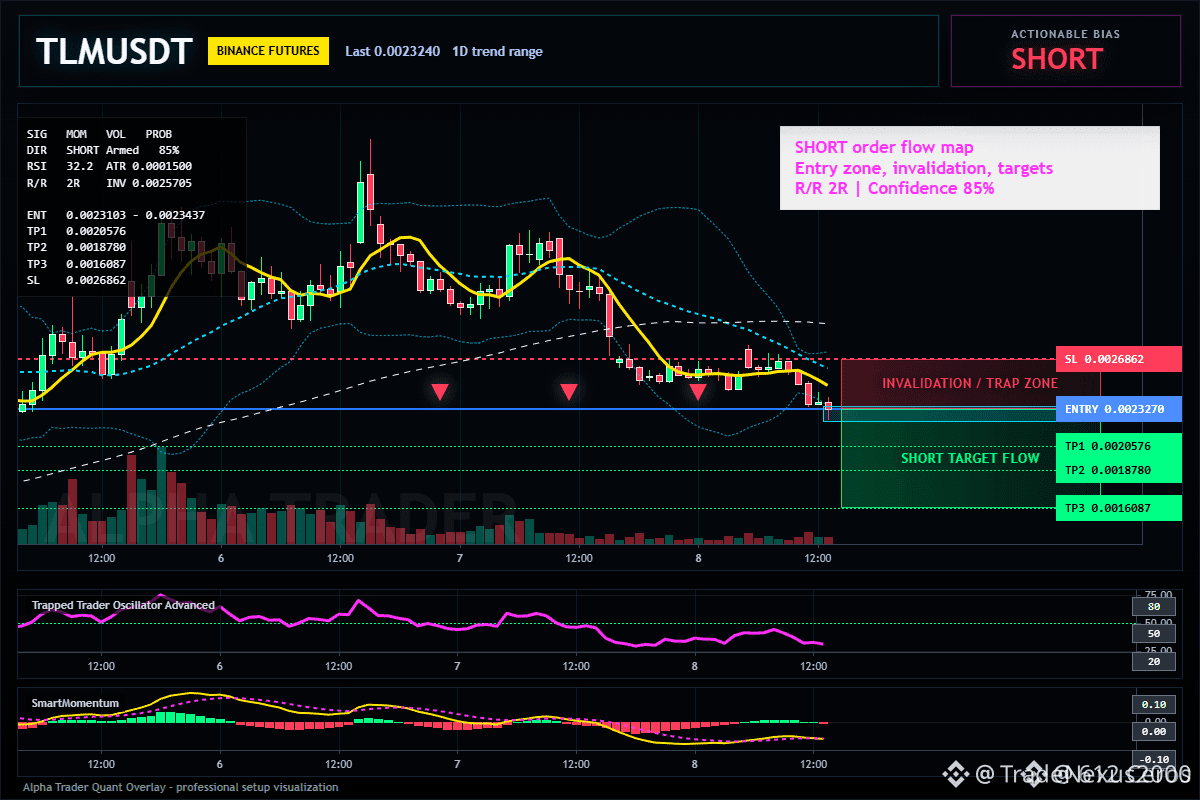Click the main chart day 7 axis label
1200x800 pixels.
point(459,558)
